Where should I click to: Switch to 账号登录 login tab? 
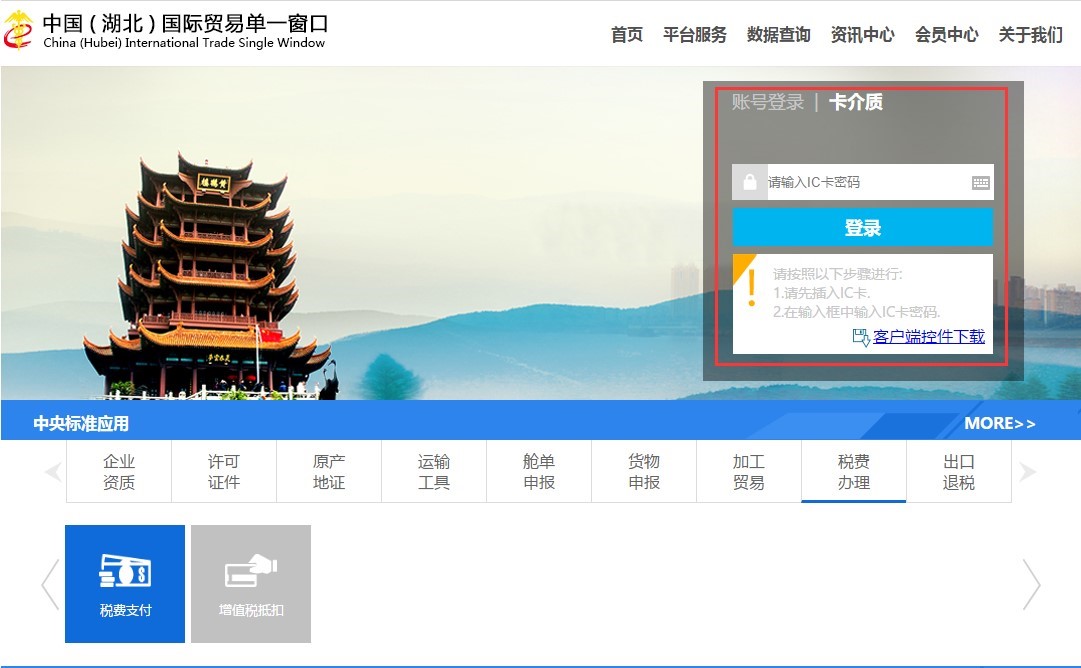coord(768,102)
